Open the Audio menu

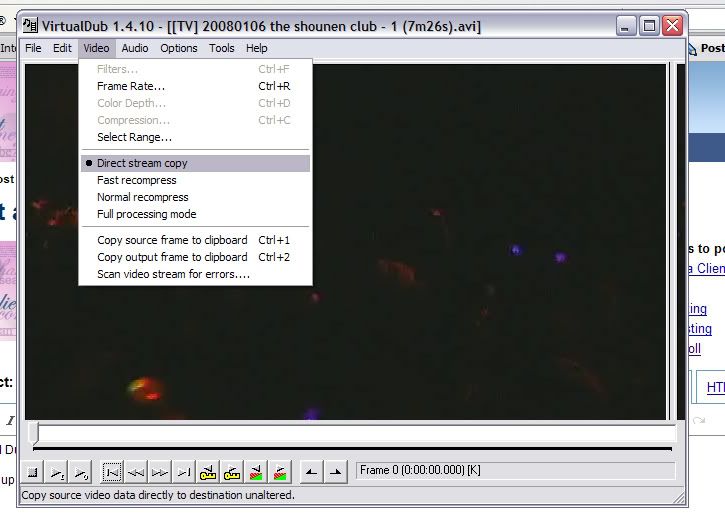coord(135,48)
